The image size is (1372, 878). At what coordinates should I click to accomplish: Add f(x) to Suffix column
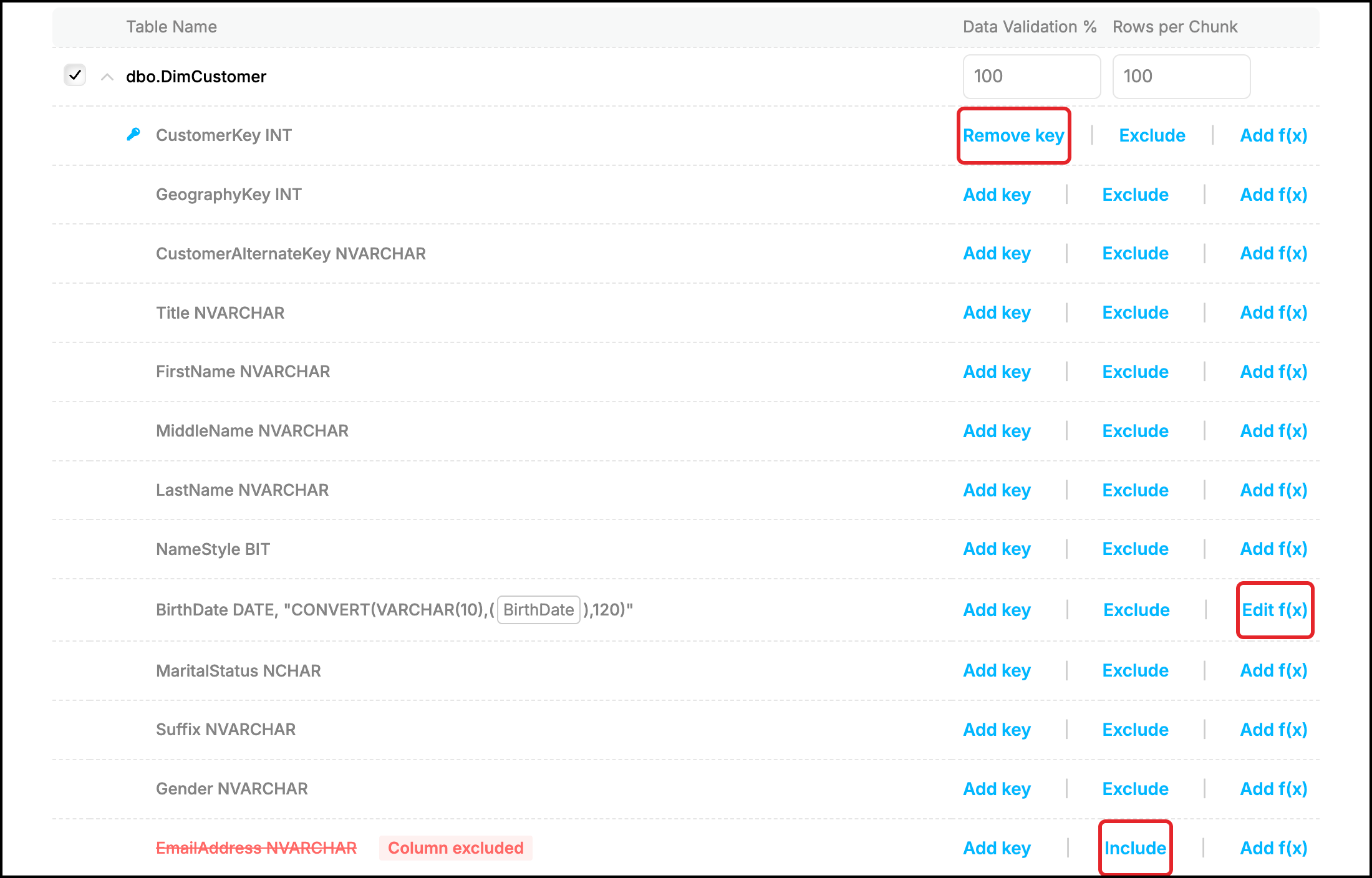(x=1274, y=730)
